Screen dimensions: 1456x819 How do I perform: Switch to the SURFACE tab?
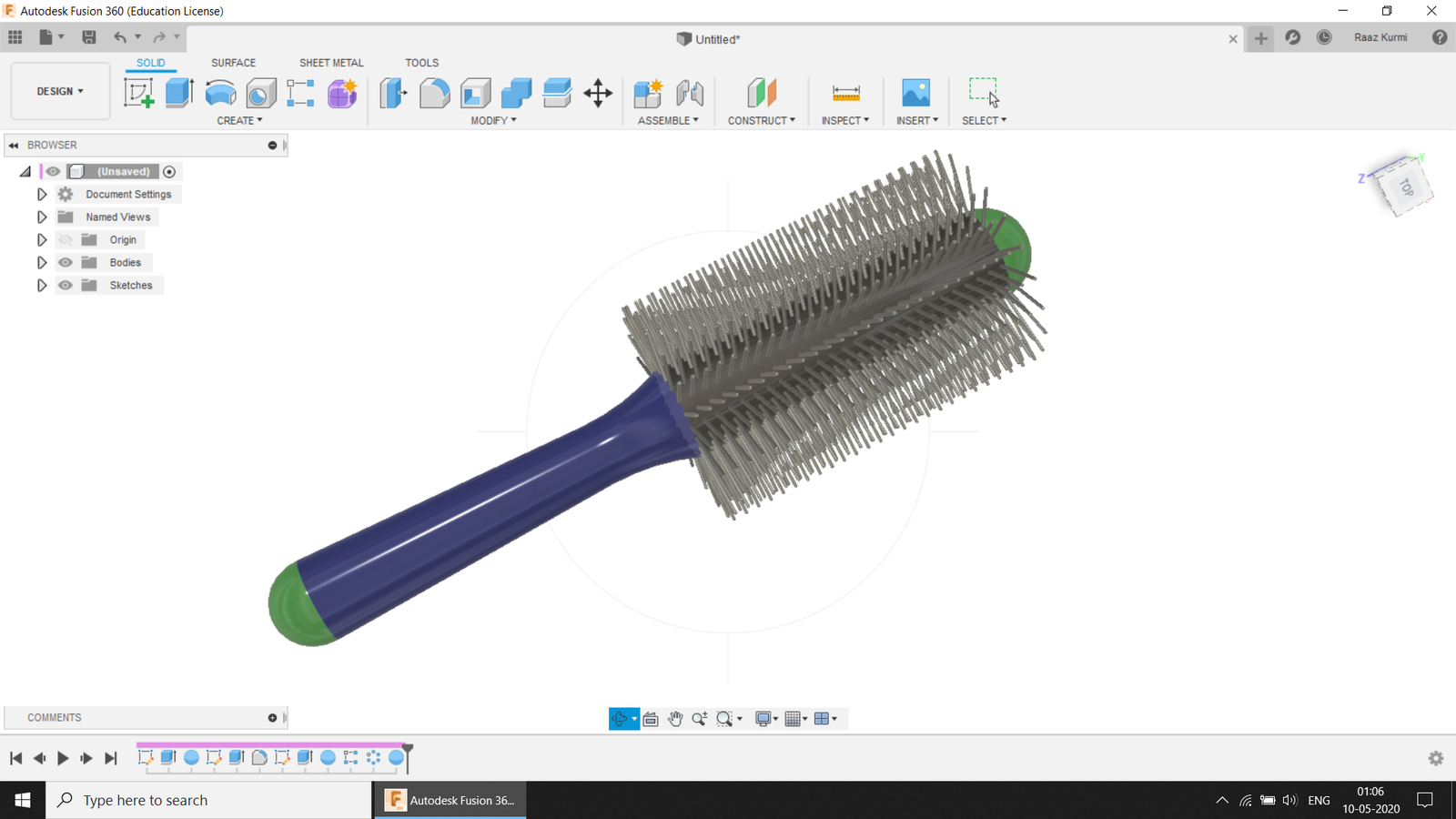pos(233,63)
